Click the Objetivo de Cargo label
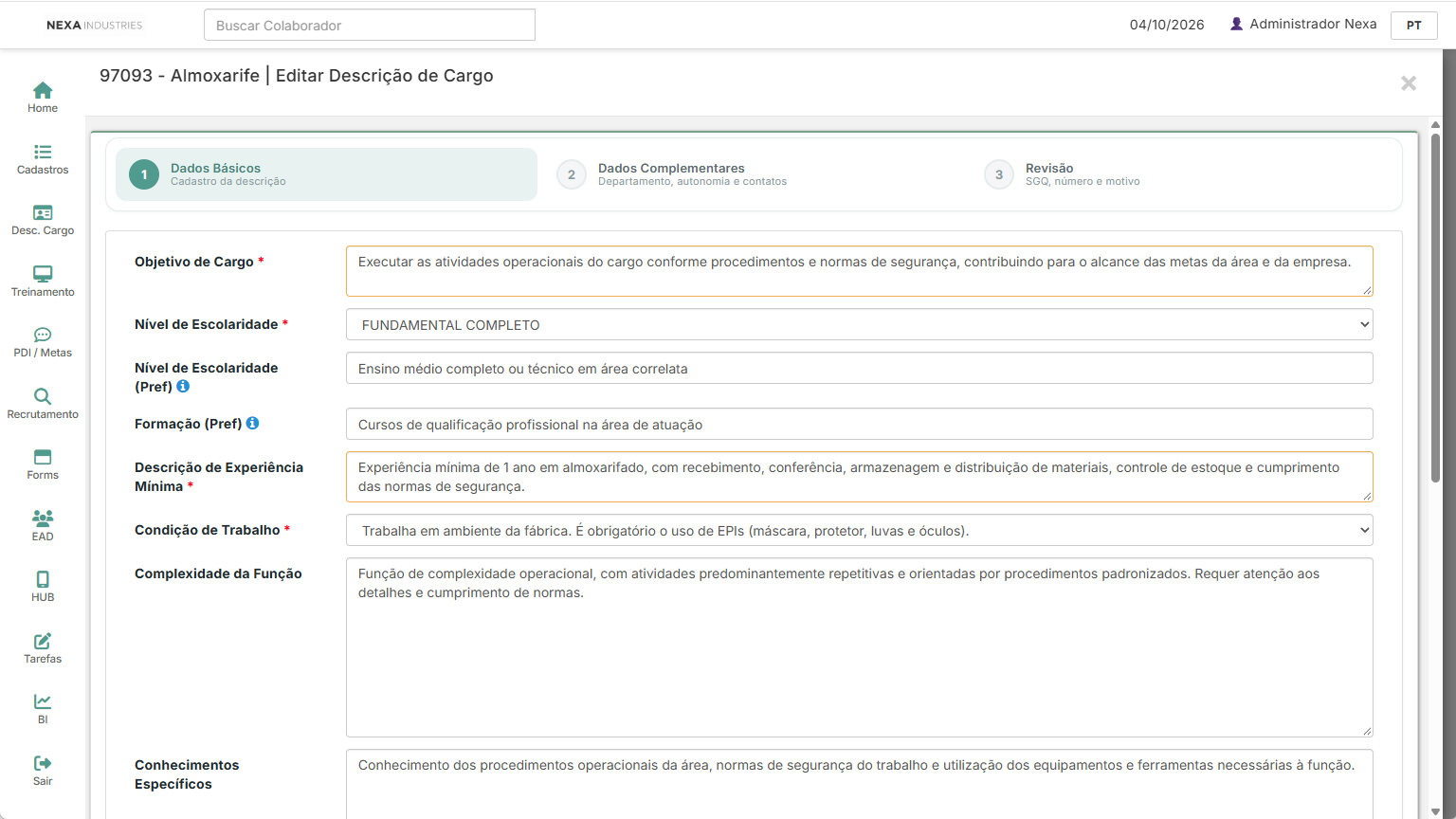Viewport: 1456px width, 819px height. [x=194, y=262]
